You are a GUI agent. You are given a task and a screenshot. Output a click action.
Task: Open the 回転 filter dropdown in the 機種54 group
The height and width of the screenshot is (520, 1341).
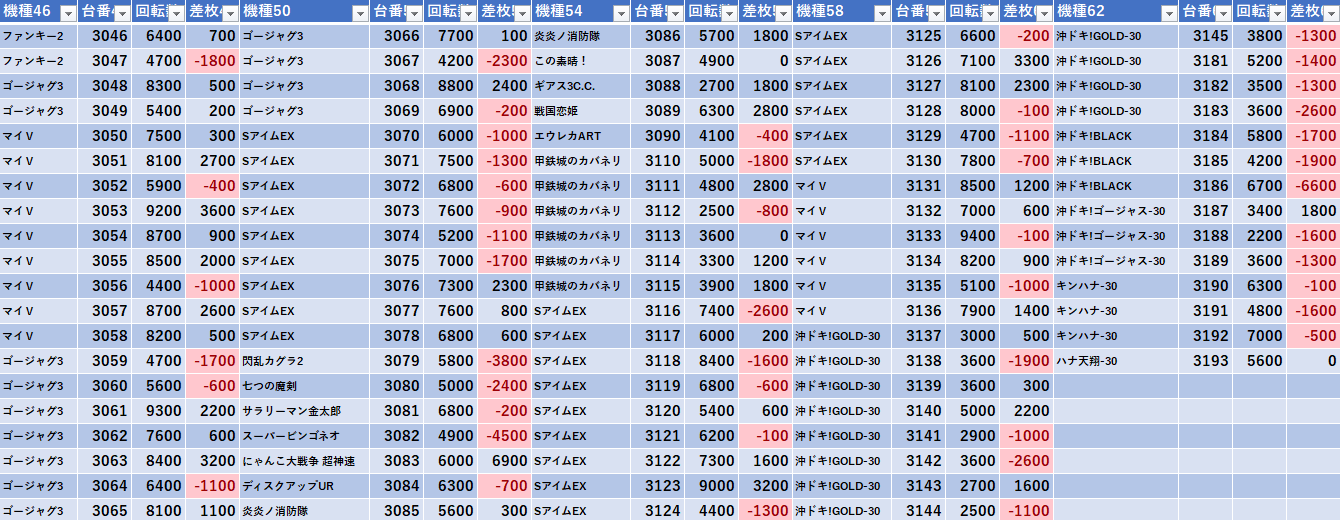729,12
